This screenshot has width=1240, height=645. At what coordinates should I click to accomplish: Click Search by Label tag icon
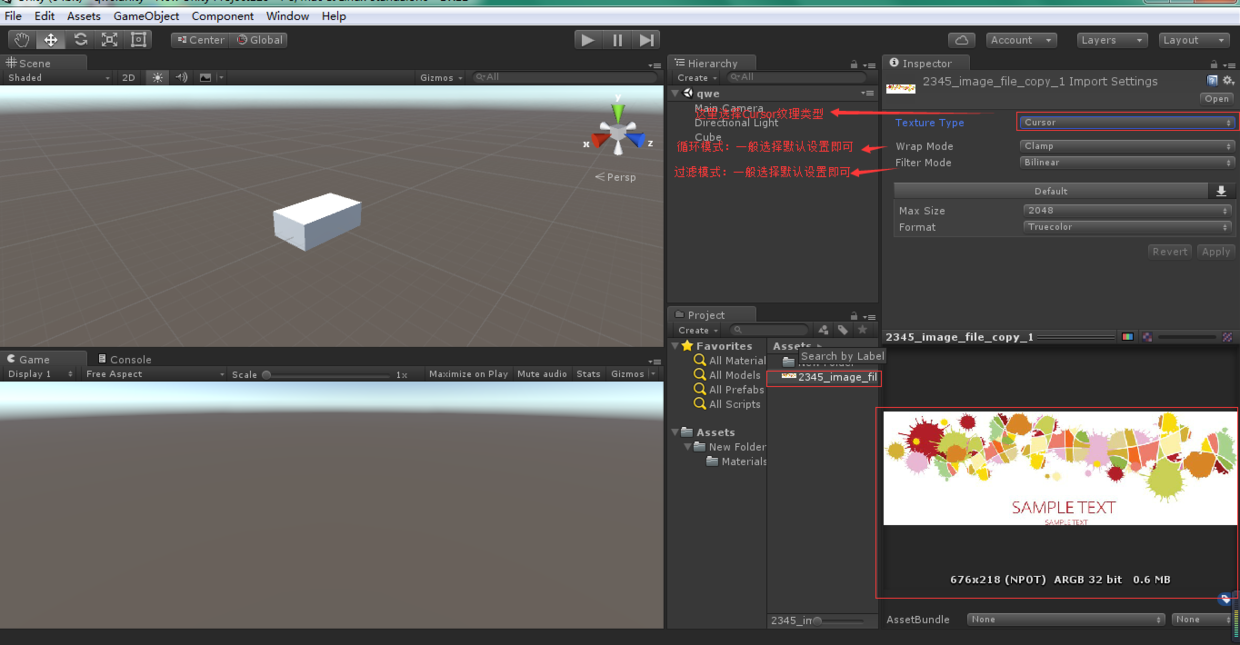[843, 330]
